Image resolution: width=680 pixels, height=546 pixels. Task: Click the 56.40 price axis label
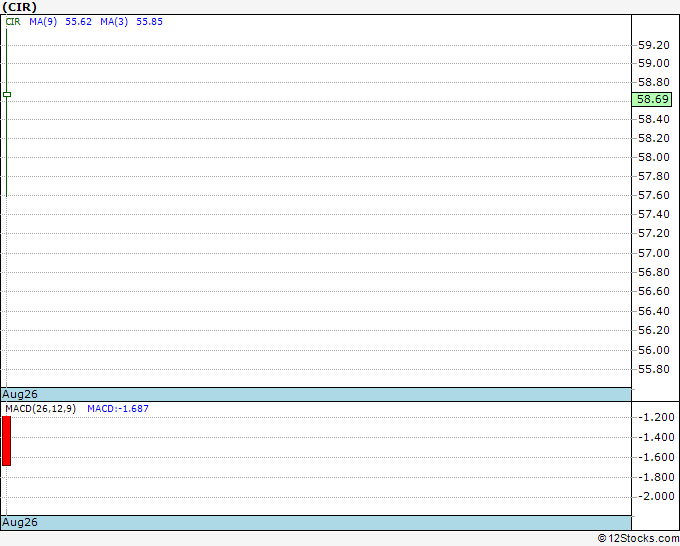point(654,311)
